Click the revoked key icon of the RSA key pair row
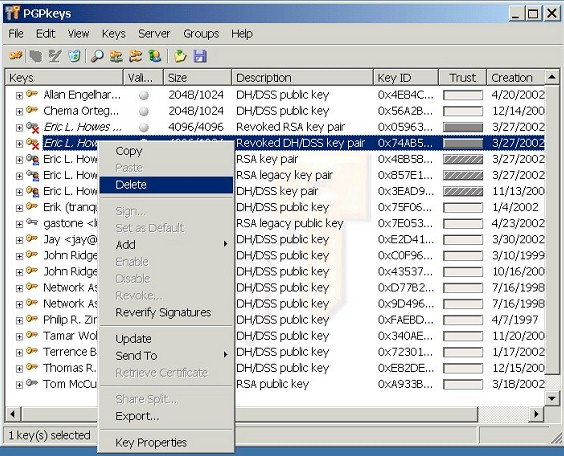 coord(33,127)
